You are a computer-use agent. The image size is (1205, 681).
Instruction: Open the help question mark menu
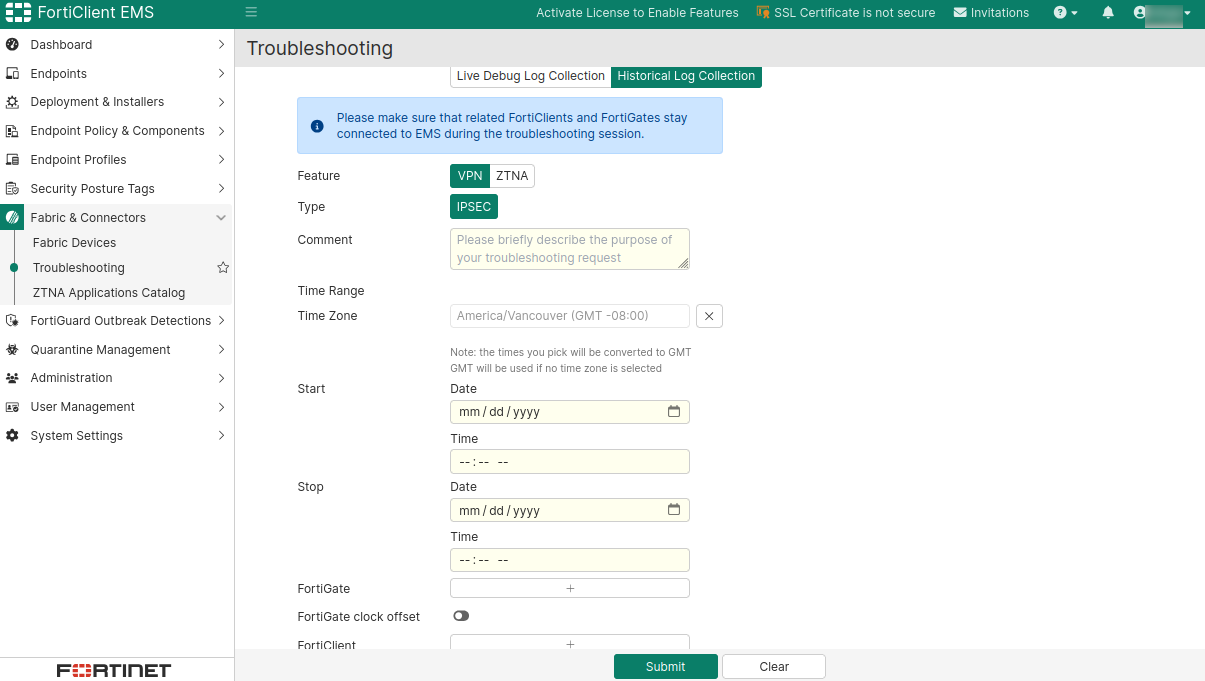coord(1060,13)
